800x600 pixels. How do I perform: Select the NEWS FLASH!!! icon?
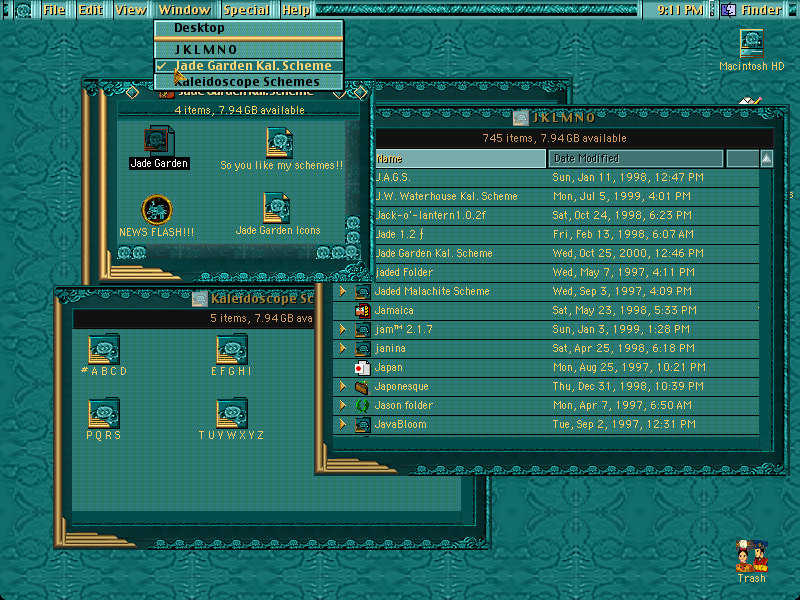point(157,210)
